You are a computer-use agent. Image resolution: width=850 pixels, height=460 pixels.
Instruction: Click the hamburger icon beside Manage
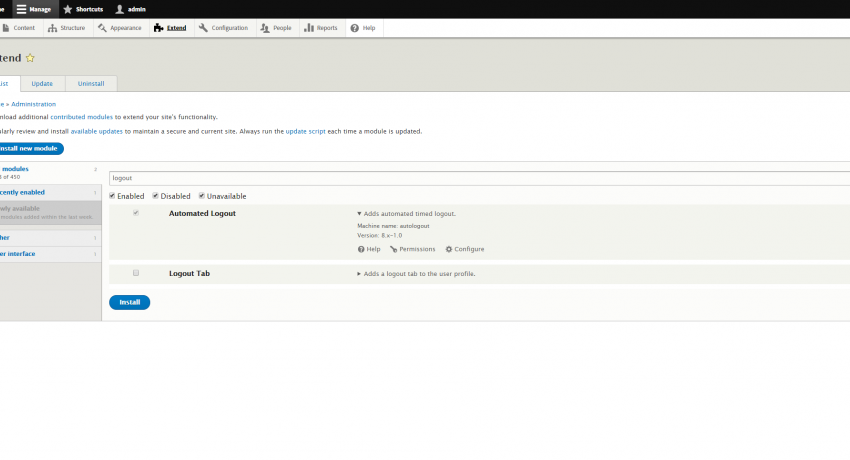21,9
